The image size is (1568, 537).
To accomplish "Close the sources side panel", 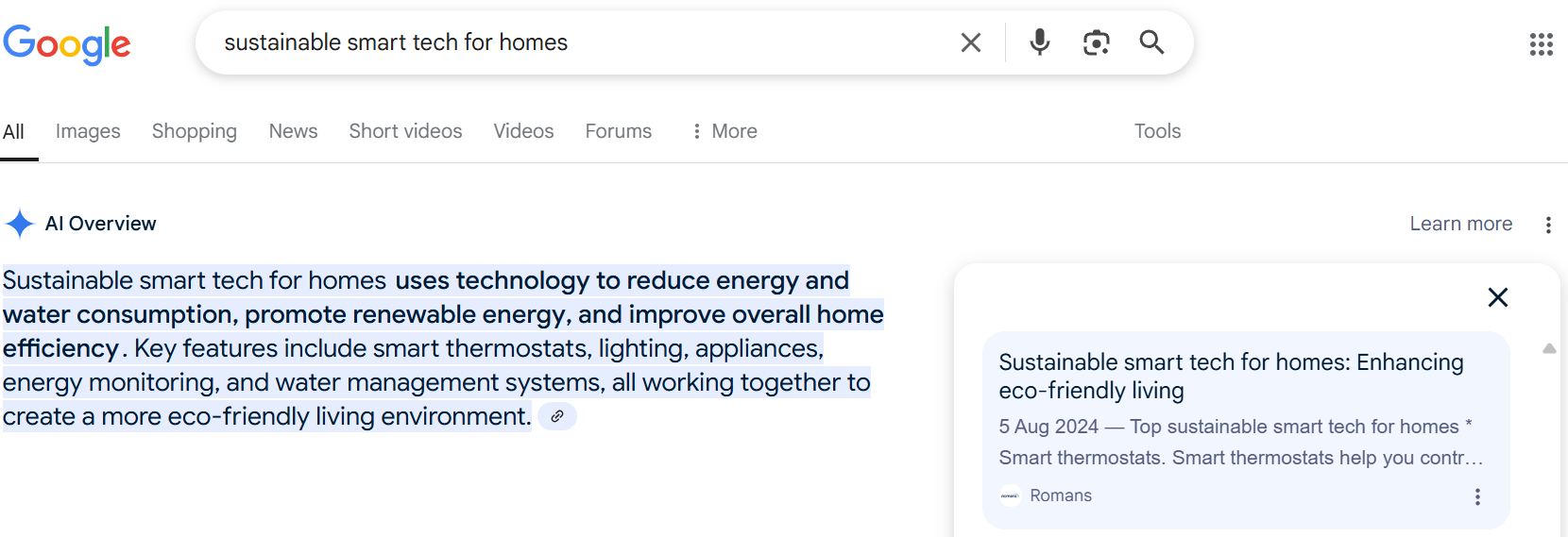I will [x=1497, y=297].
